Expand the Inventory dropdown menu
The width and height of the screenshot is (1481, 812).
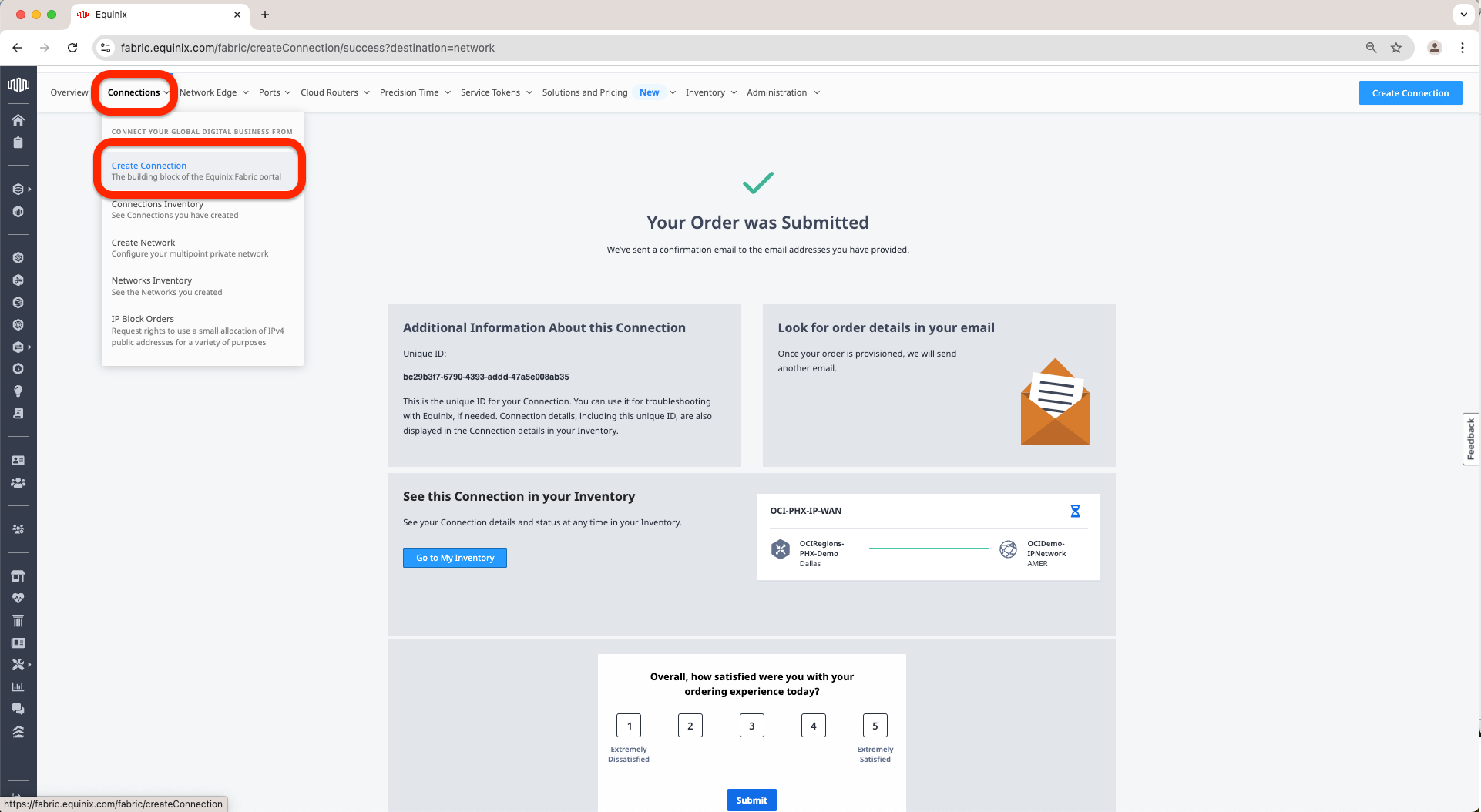click(x=711, y=92)
